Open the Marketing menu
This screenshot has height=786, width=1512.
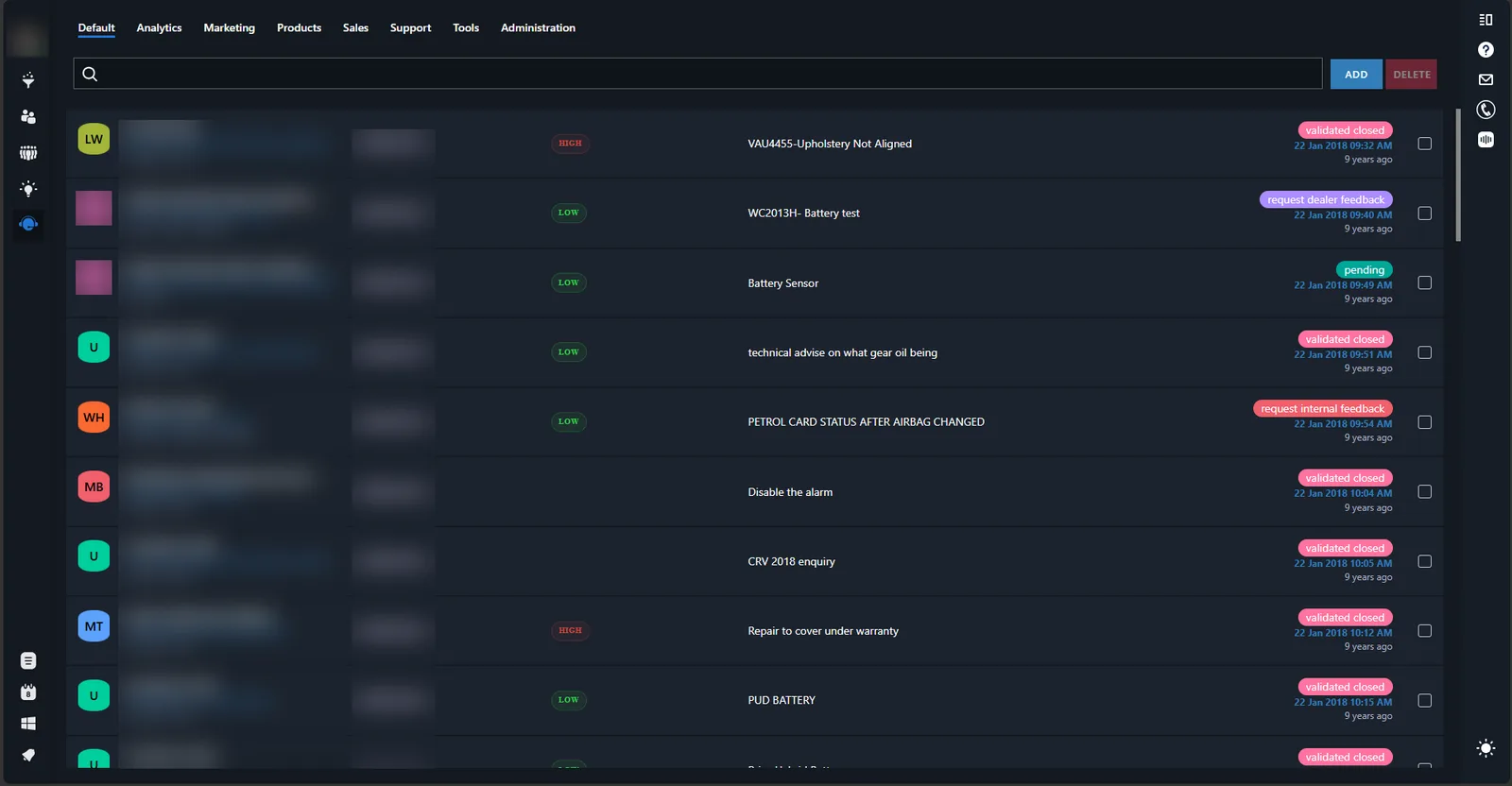pos(229,27)
